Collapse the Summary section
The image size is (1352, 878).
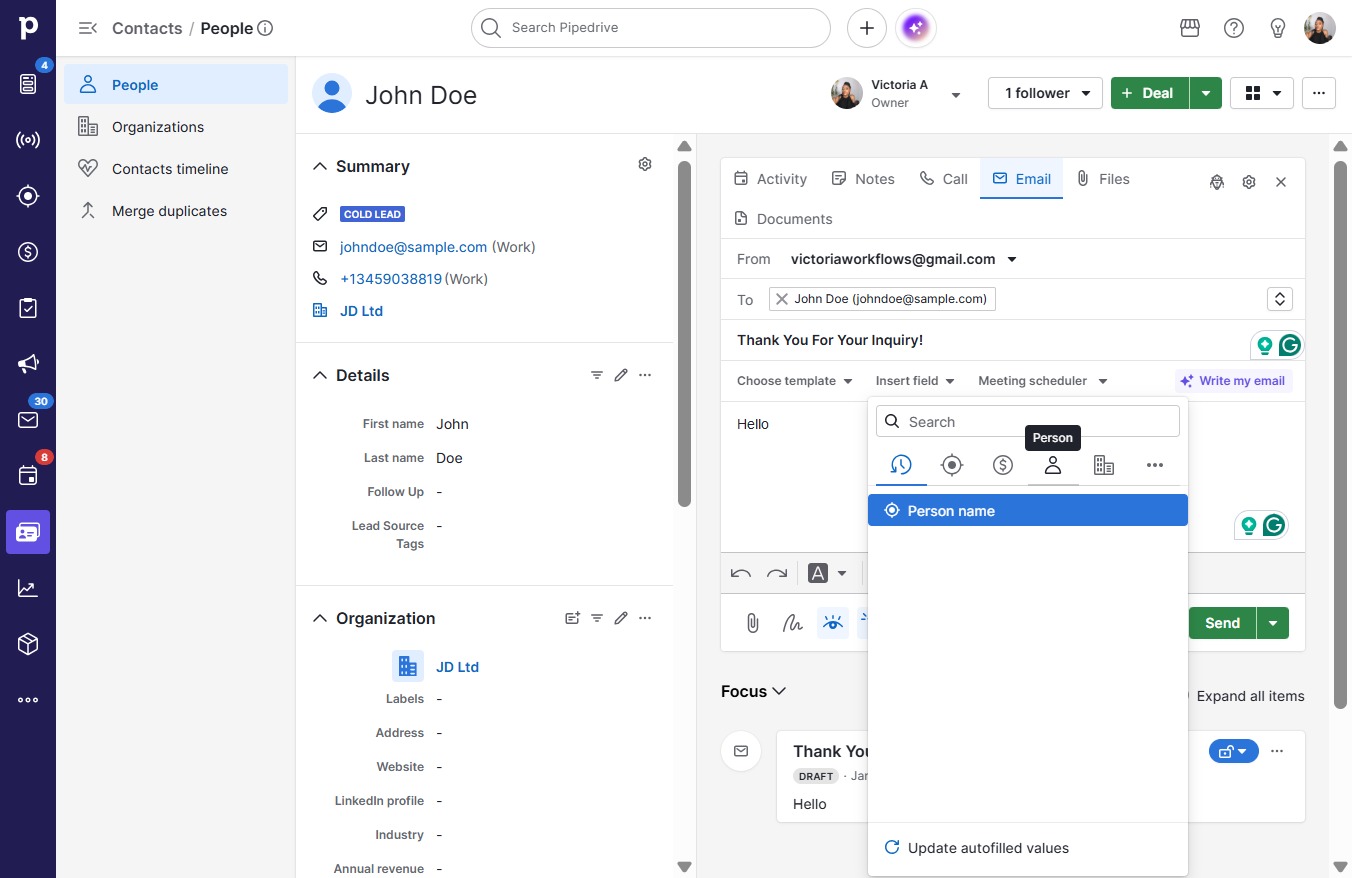tap(320, 166)
